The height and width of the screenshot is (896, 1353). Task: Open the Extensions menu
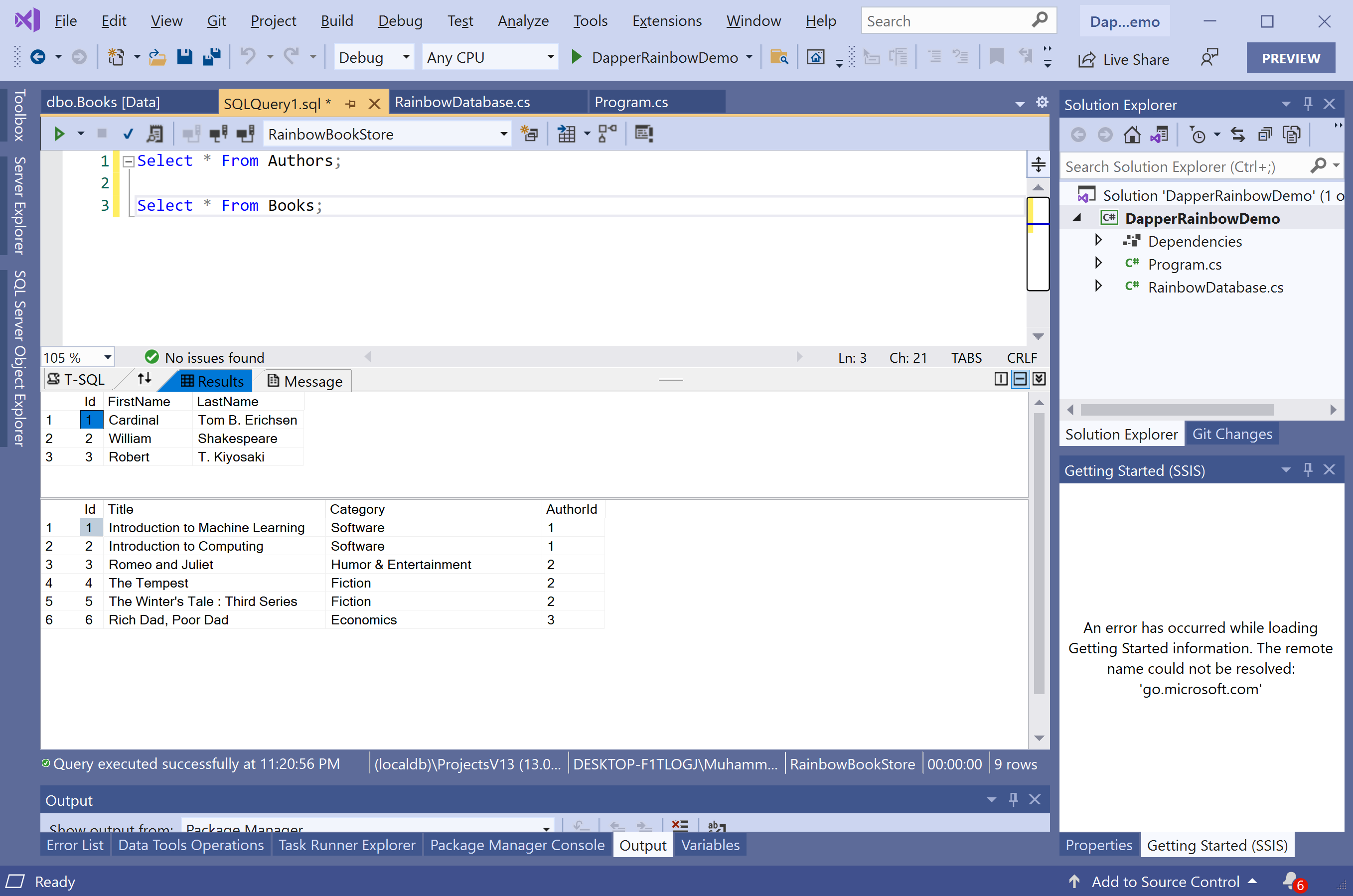(667, 21)
